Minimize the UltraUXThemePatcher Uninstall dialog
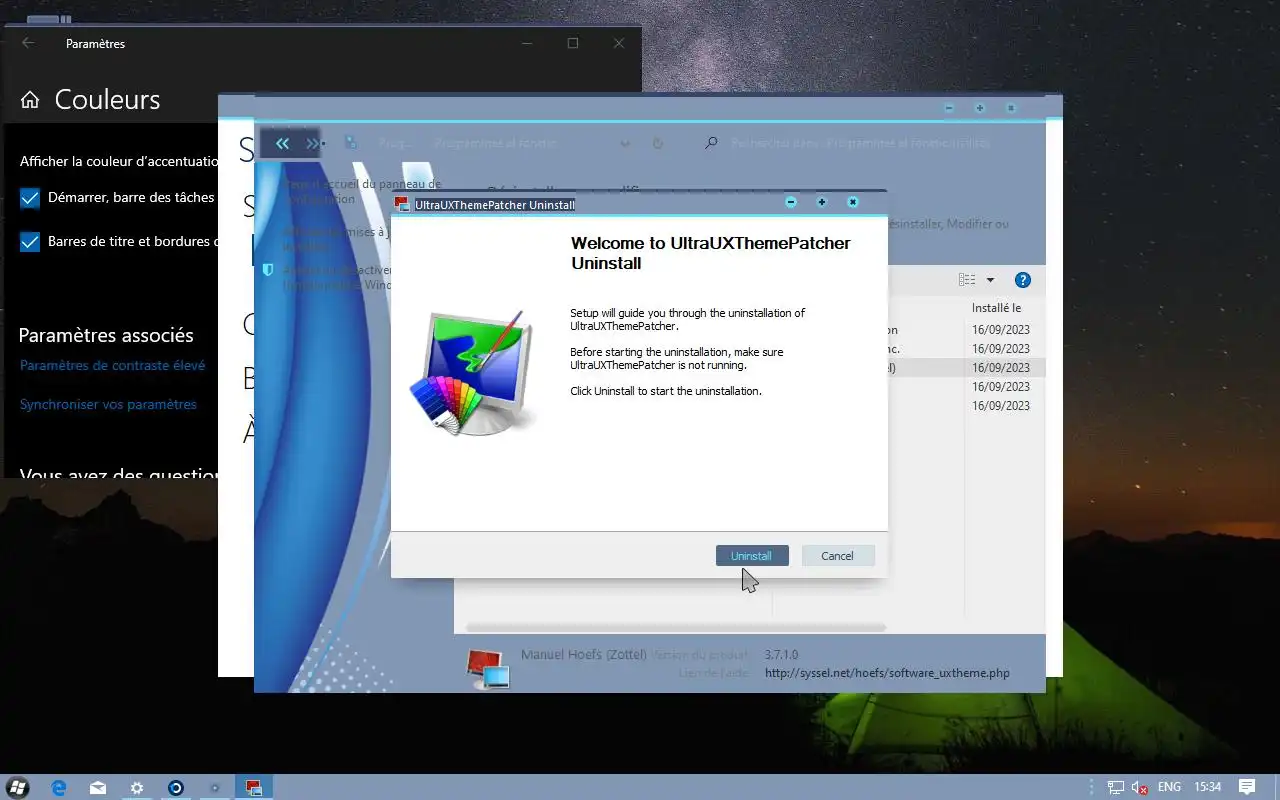The height and width of the screenshot is (800, 1280). click(x=791, y=202)
